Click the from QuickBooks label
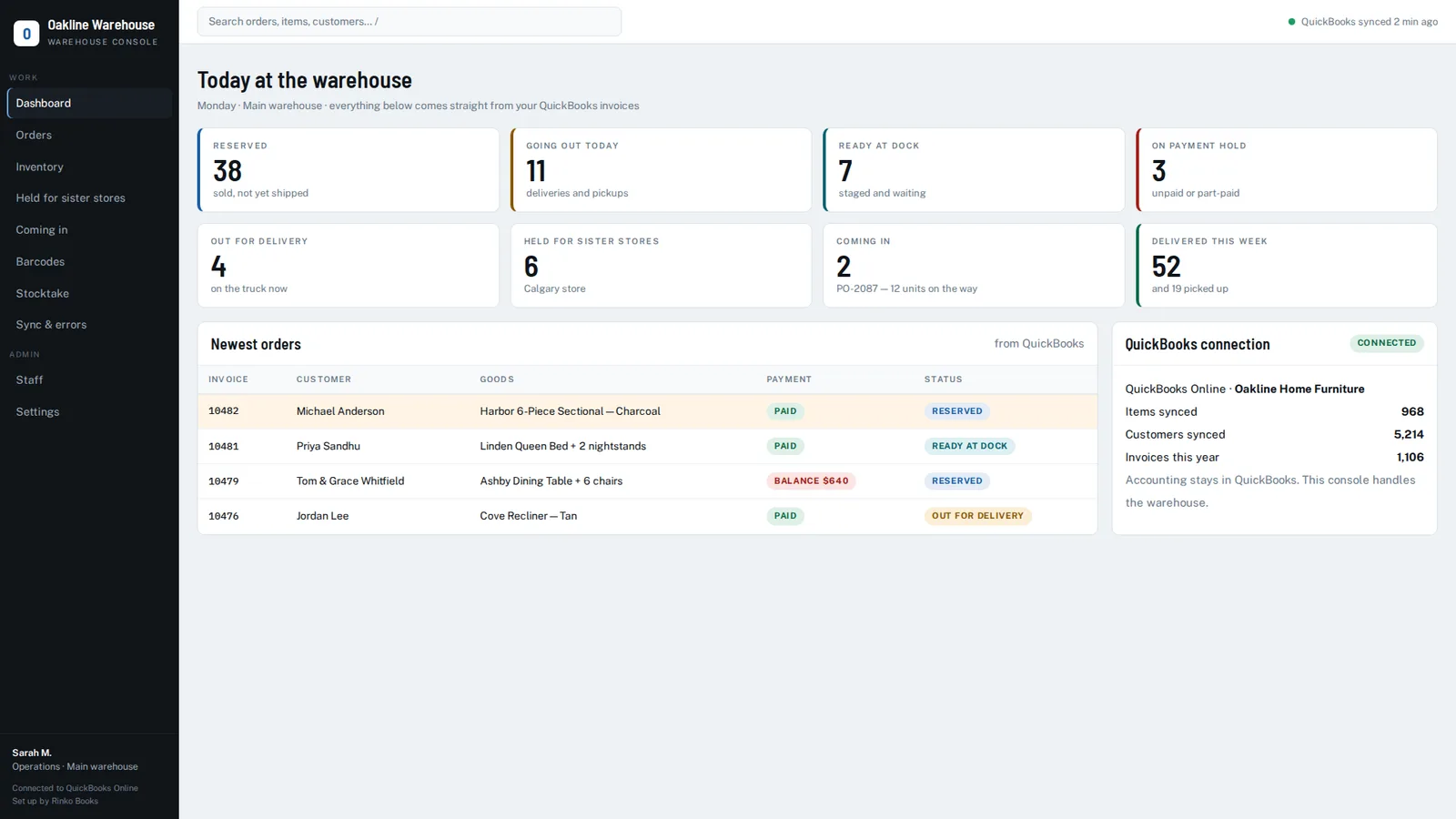 click(1039, 344)
